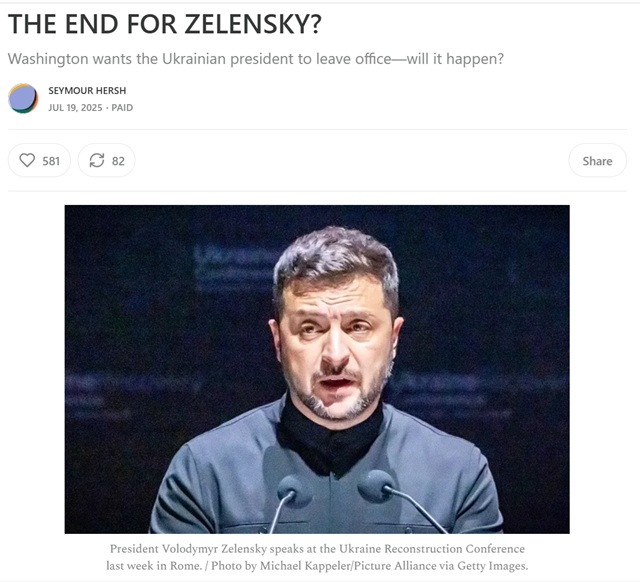Viewport: 640px width, 582px height.
Task: Click the word "ZELENSKY?" in the headline
Action: click(253, 24)
